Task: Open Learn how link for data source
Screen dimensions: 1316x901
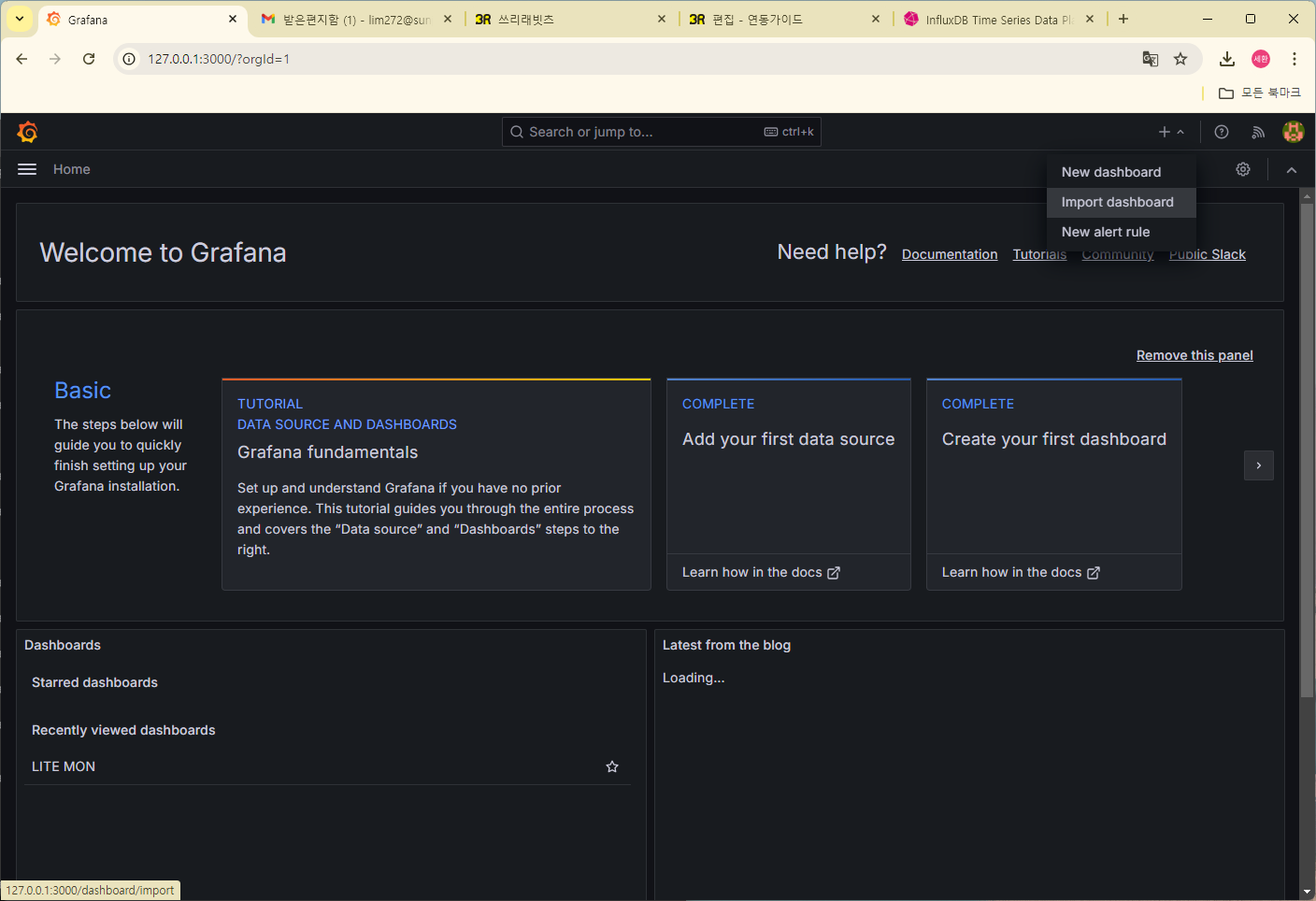Action: (761, 572)
